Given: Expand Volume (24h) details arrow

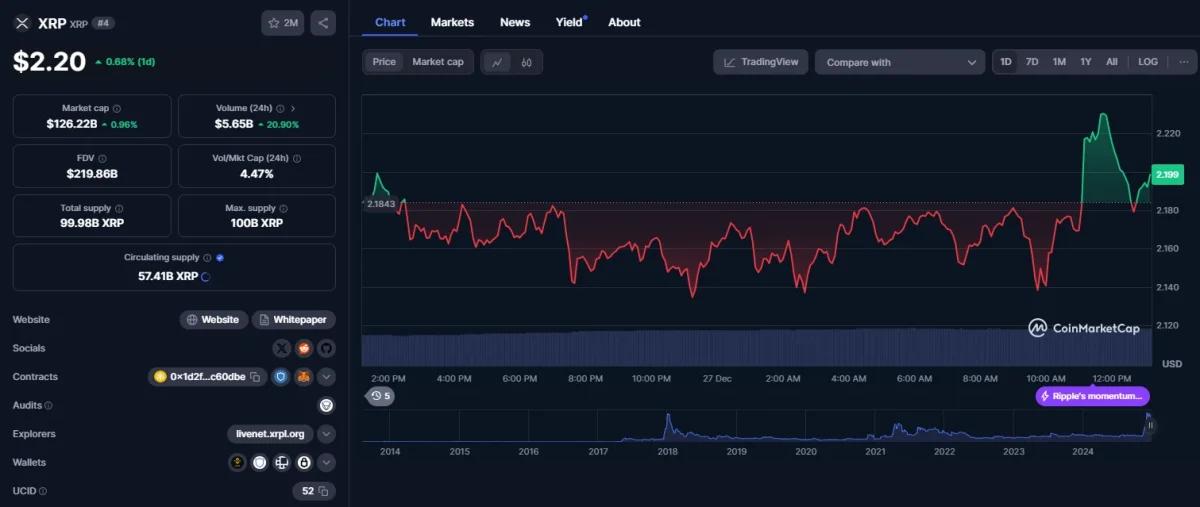Looking at the screenshot, I should (x=293, y=108).
